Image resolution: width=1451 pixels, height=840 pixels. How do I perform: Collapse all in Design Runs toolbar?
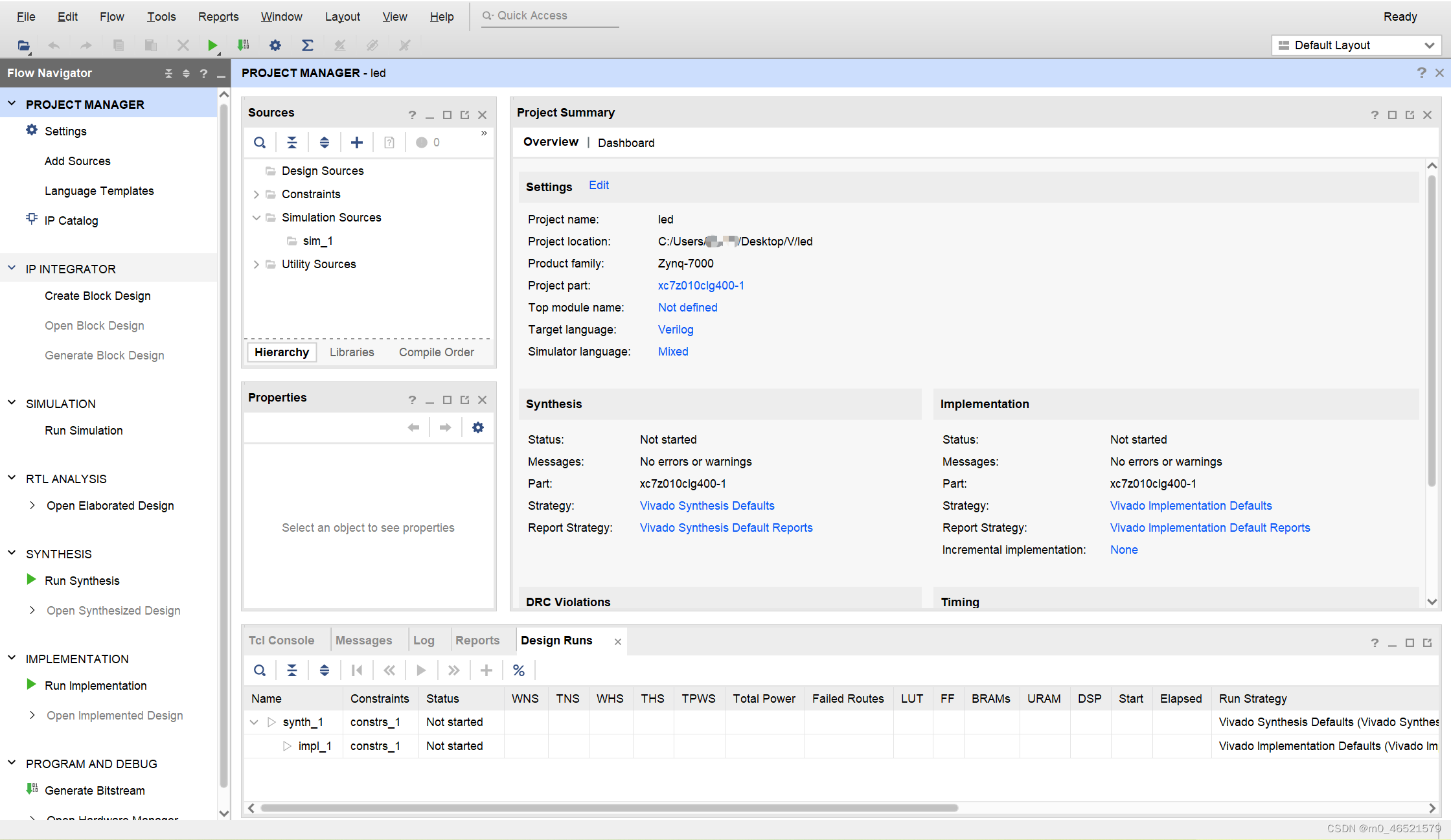coord(292,670)
